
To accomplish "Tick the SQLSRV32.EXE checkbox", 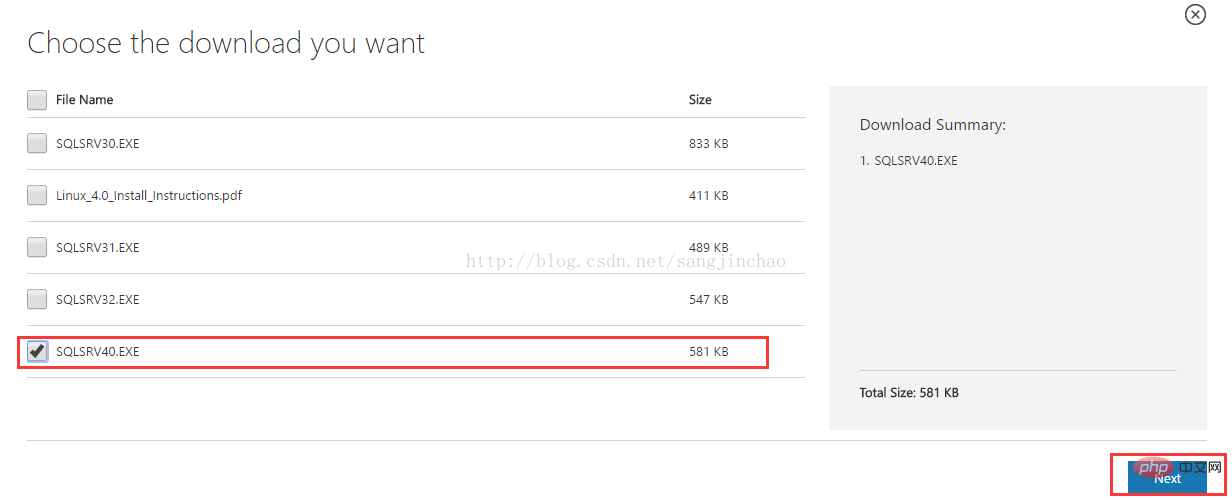I will point(37,299).
